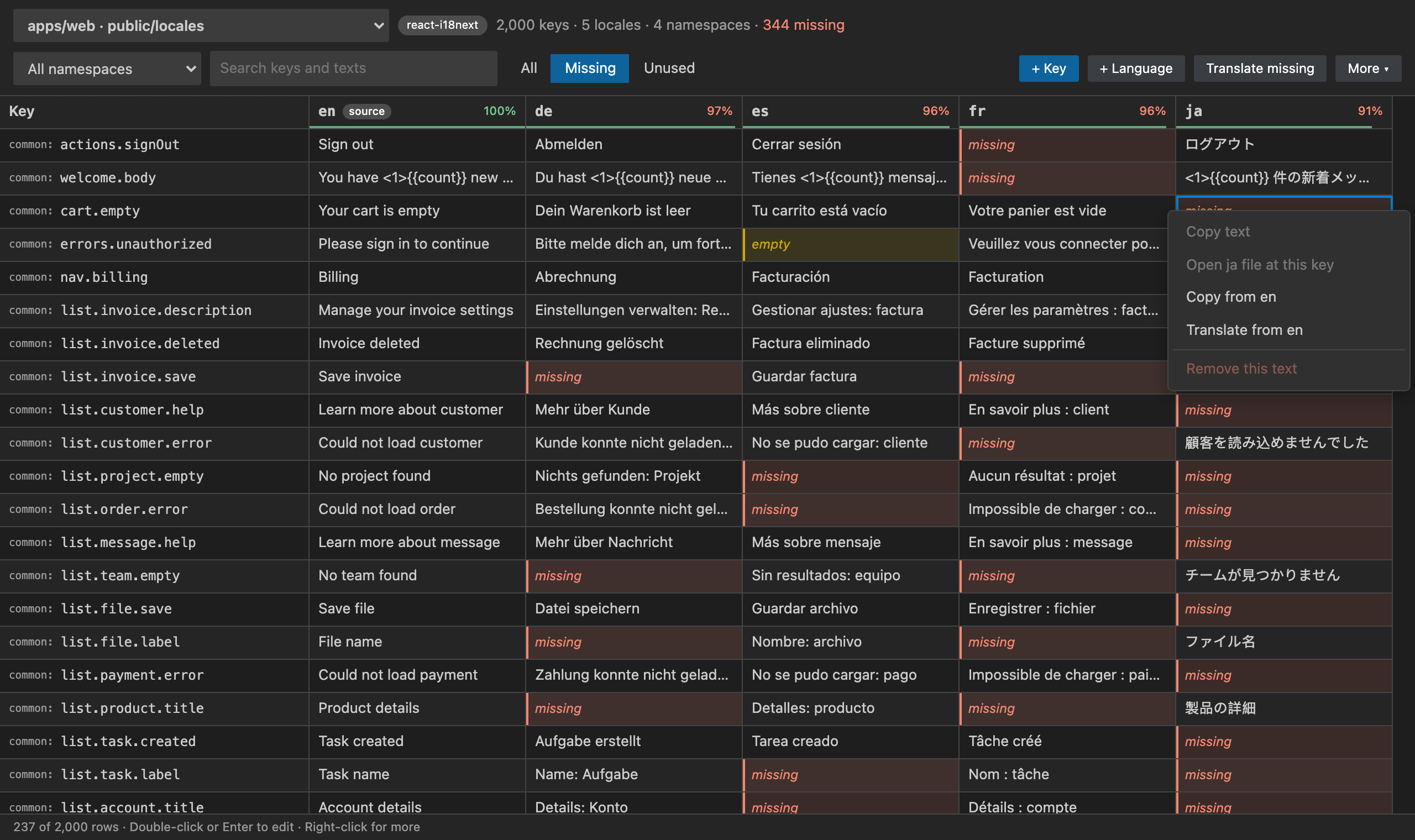1415x840 pixels.
Task: Choose Remove this text menu entry
Action: (1288, 369)
